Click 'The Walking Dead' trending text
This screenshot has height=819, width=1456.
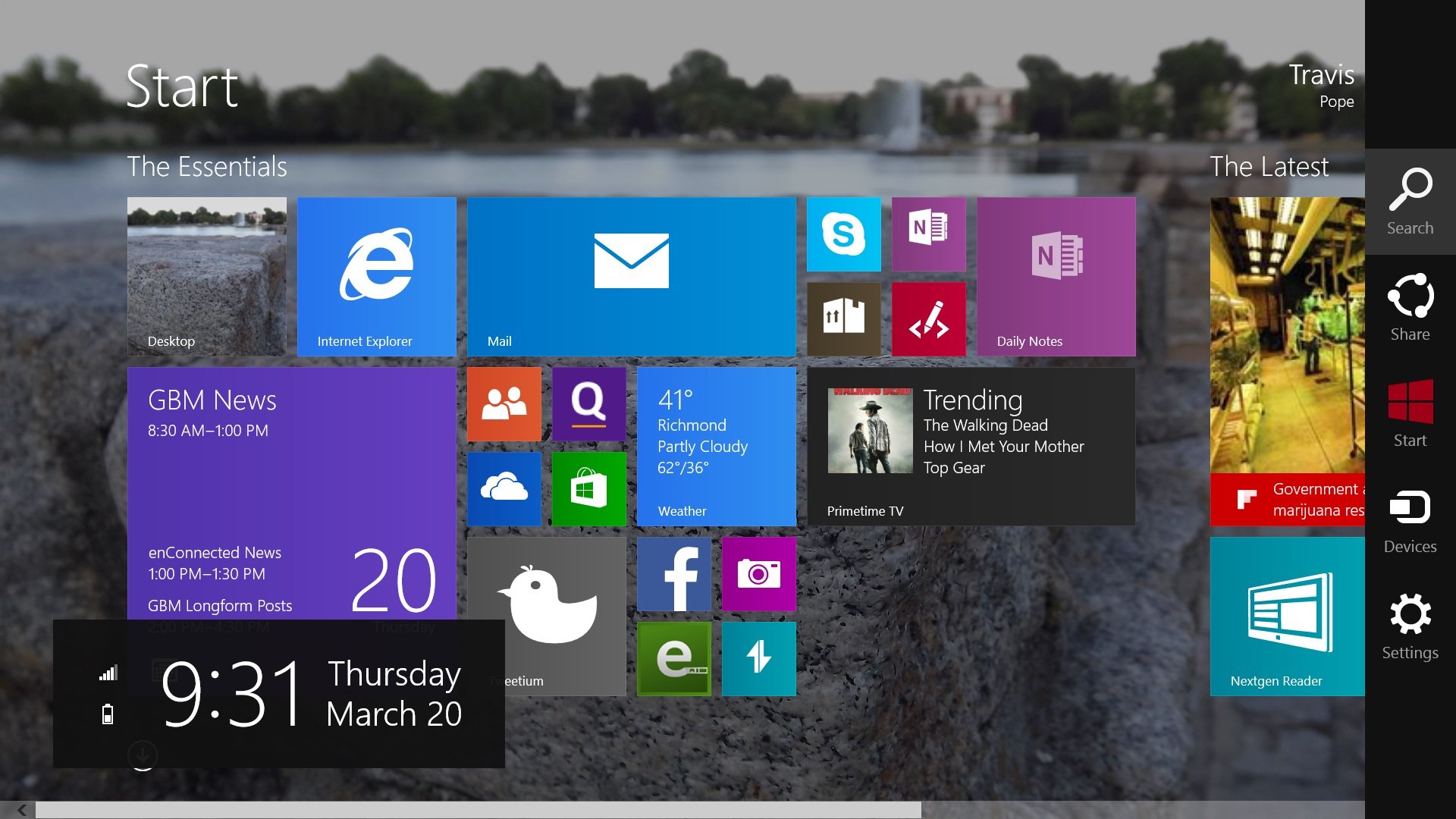[x=986, y=425]
